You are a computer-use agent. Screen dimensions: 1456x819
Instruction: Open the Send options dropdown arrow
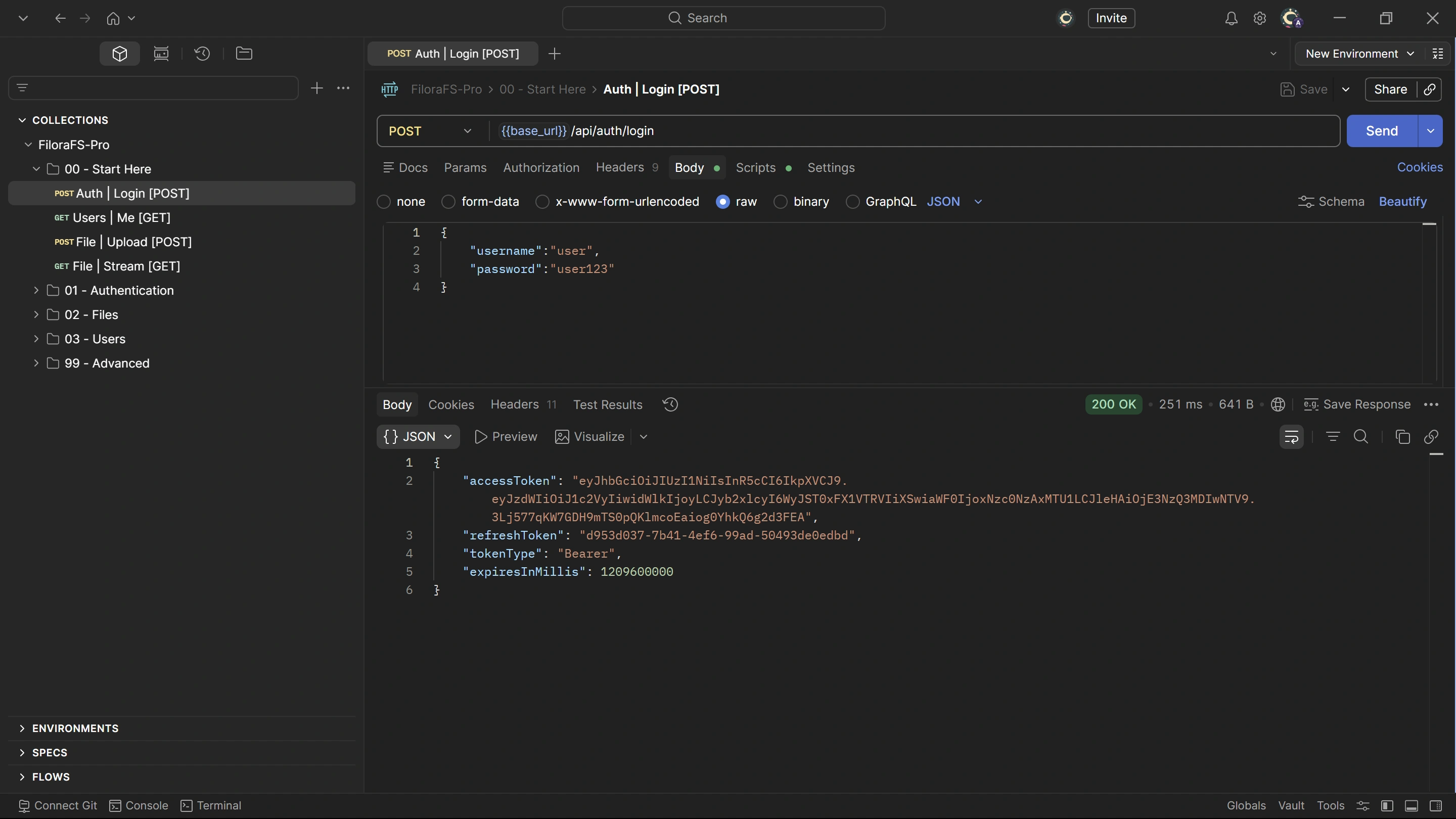[1431, 131]
